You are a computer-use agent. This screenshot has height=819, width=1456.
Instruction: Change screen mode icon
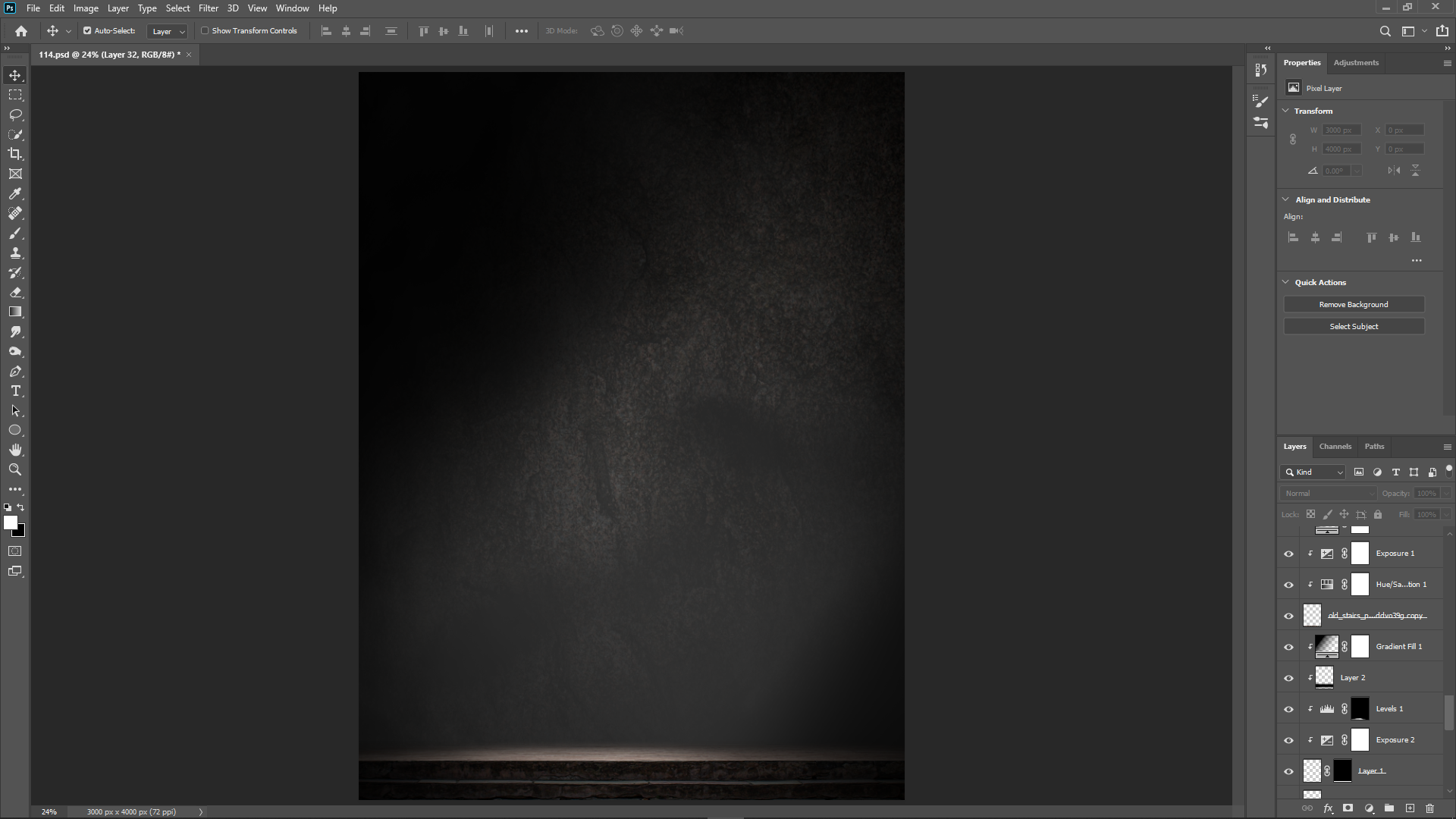[x=15, y=571]
